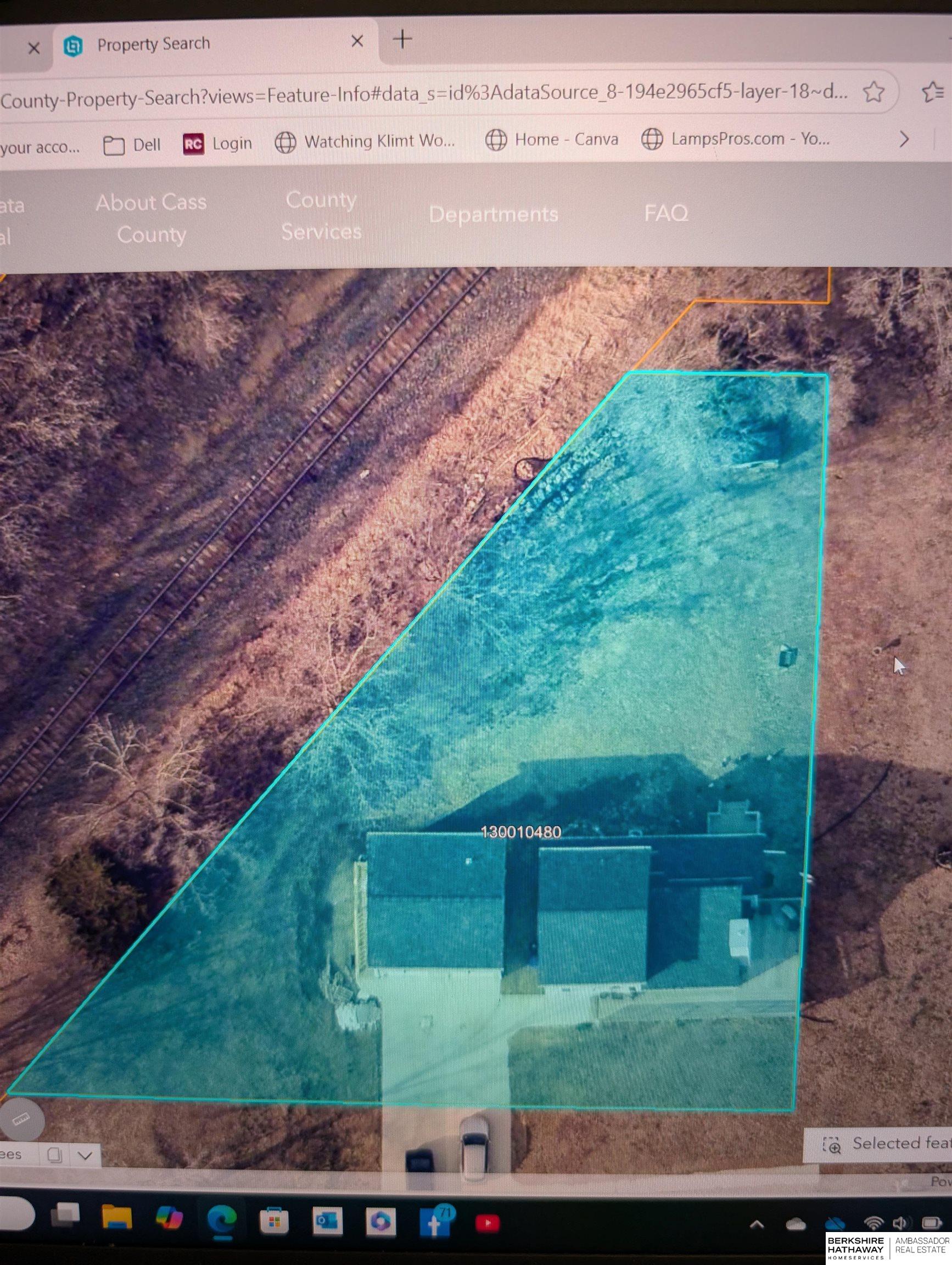952x1265 pixels.
Task: Open the County Services menu
Action: 321,216
